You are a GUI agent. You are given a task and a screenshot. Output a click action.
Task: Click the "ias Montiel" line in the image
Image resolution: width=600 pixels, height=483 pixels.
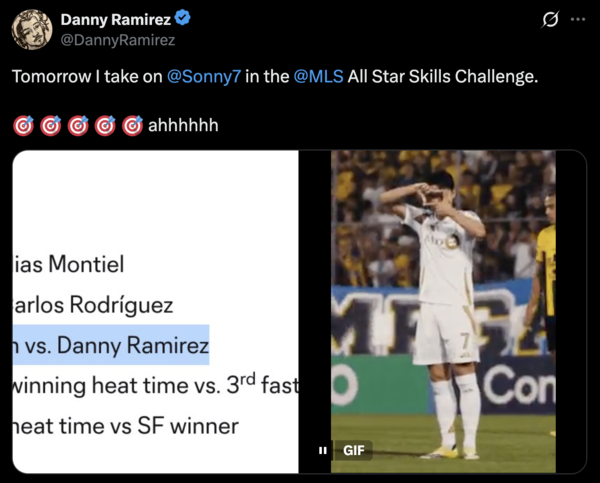(68, 264)
